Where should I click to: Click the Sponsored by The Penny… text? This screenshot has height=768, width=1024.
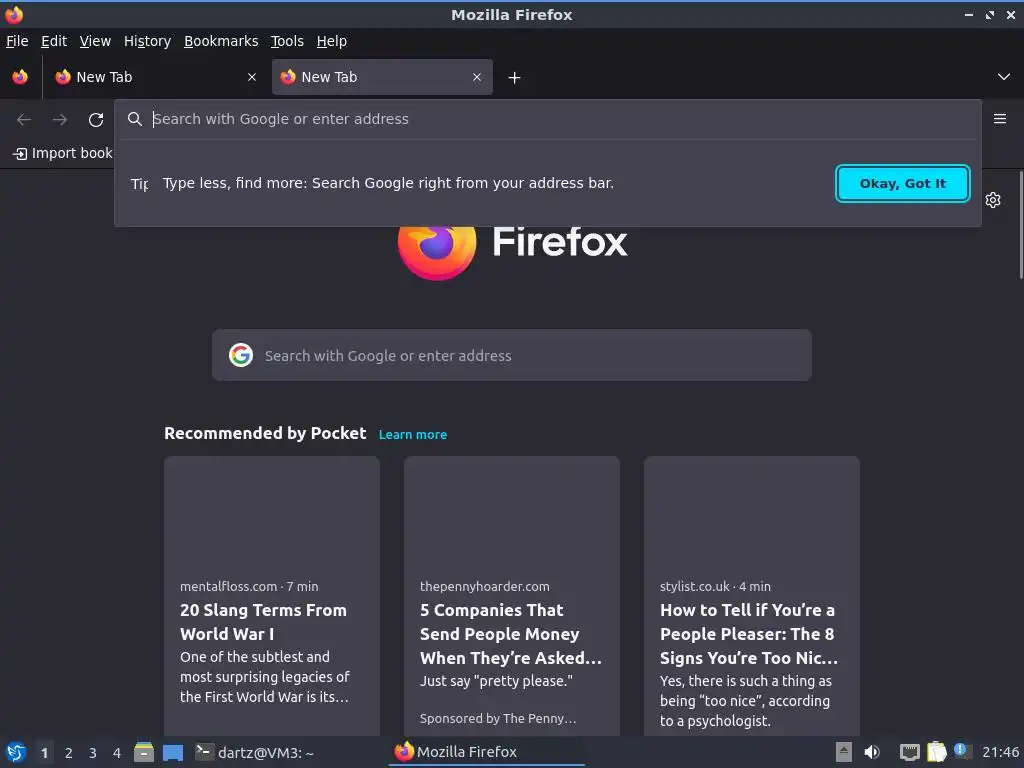pos(498,718)
